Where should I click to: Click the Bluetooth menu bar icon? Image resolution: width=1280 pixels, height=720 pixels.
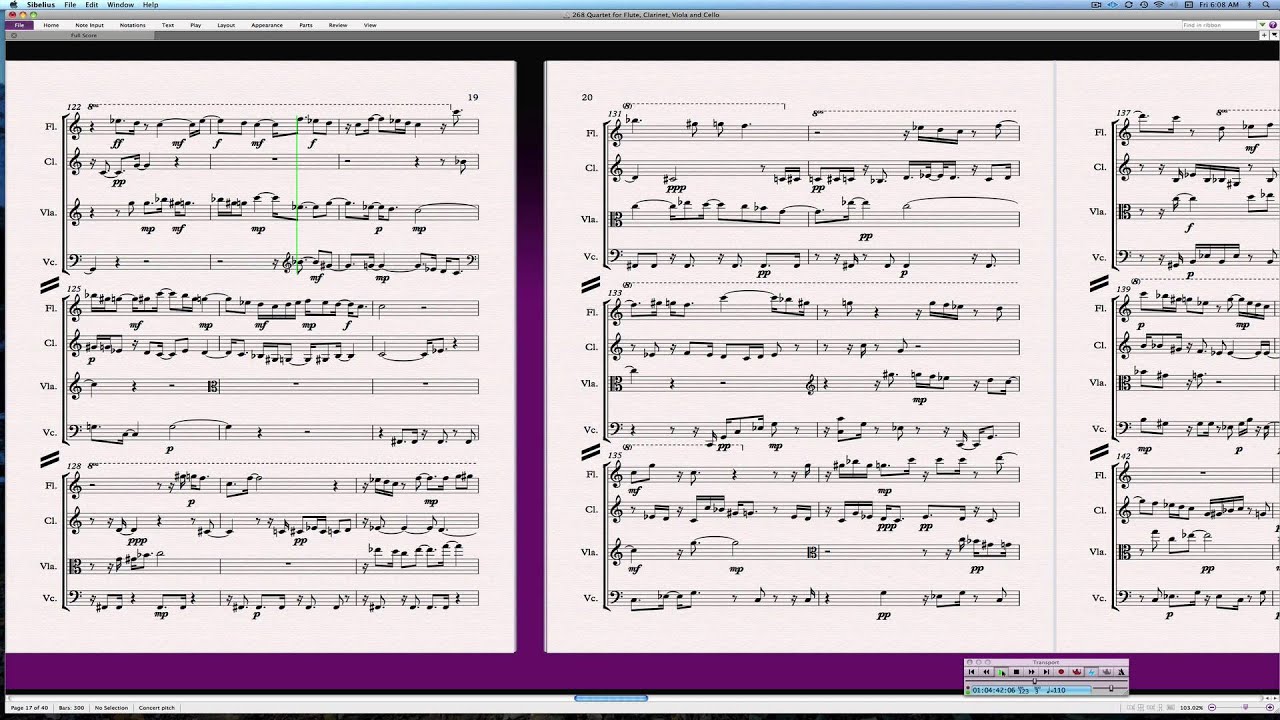click(1250, 5)
